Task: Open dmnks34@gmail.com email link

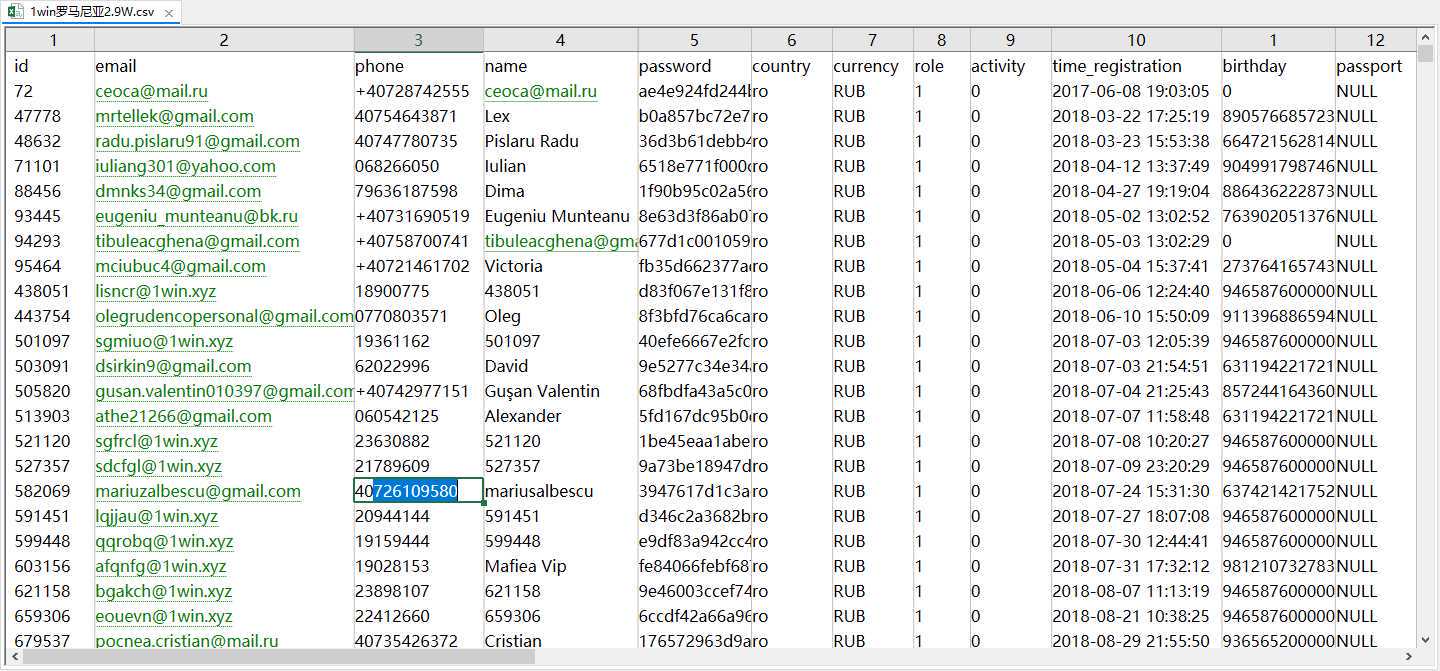Action: pos(178,191)
